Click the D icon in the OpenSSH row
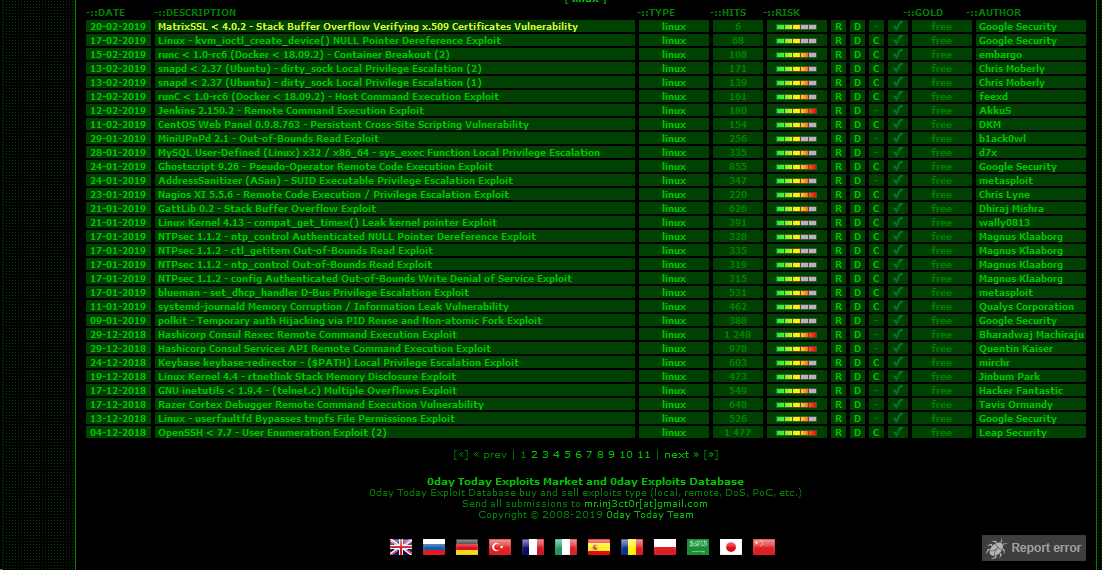The image size is (1102, 570). click(857, 433)
